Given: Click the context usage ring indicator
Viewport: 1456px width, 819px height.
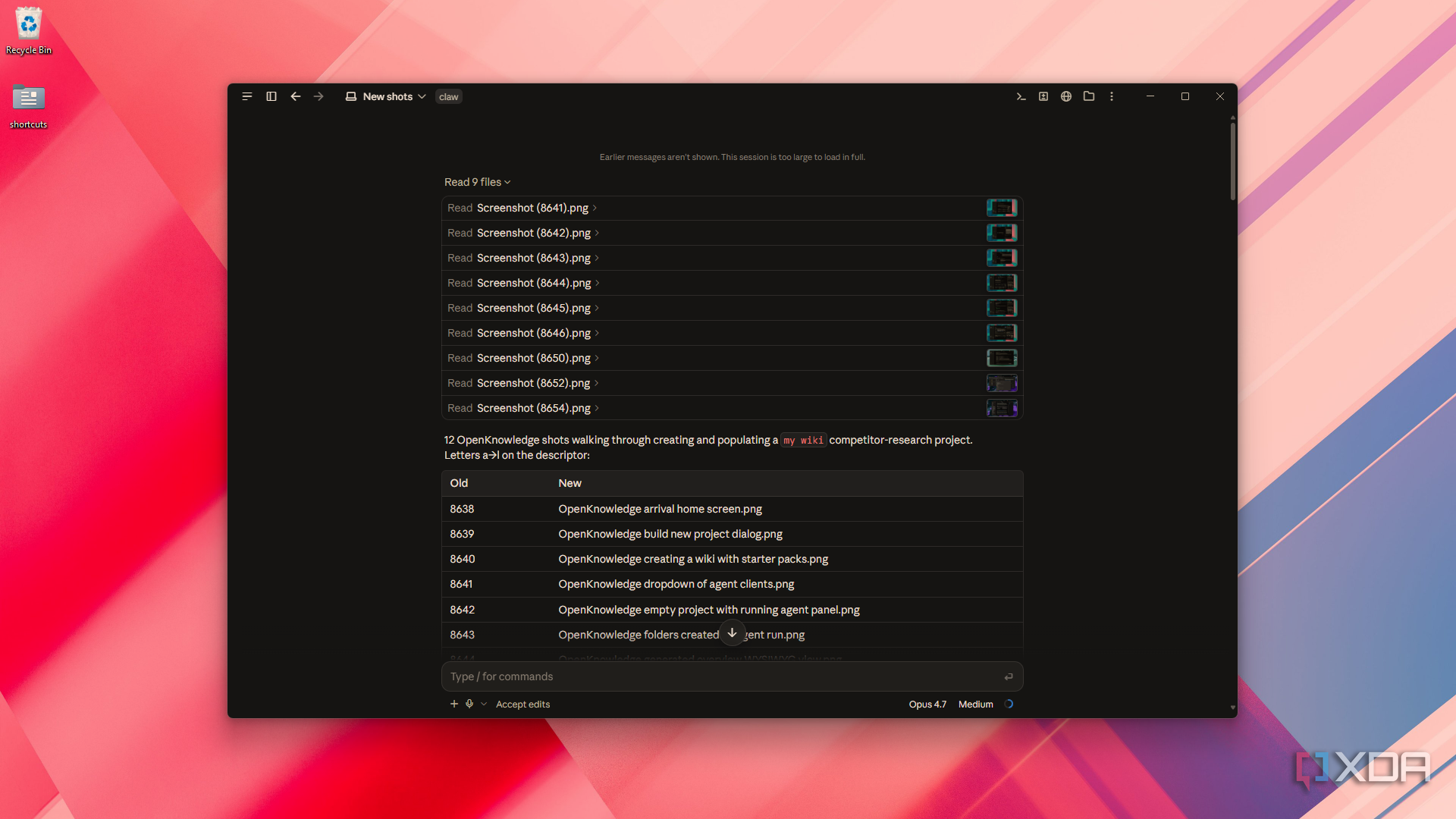Looking at the screenshot, I should coord(1009,704).
